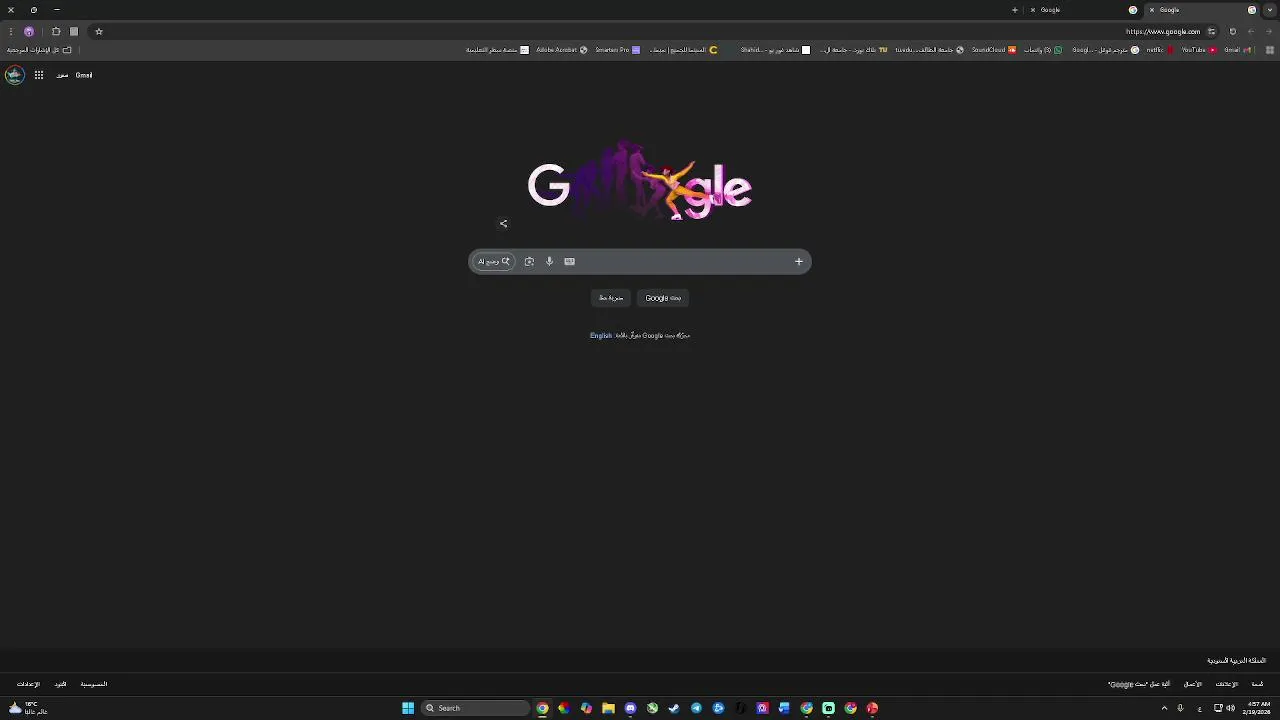Expand the tab search dropdown arrow
This screenshot has width=1280, height=720.
(x=1270, y=10)
